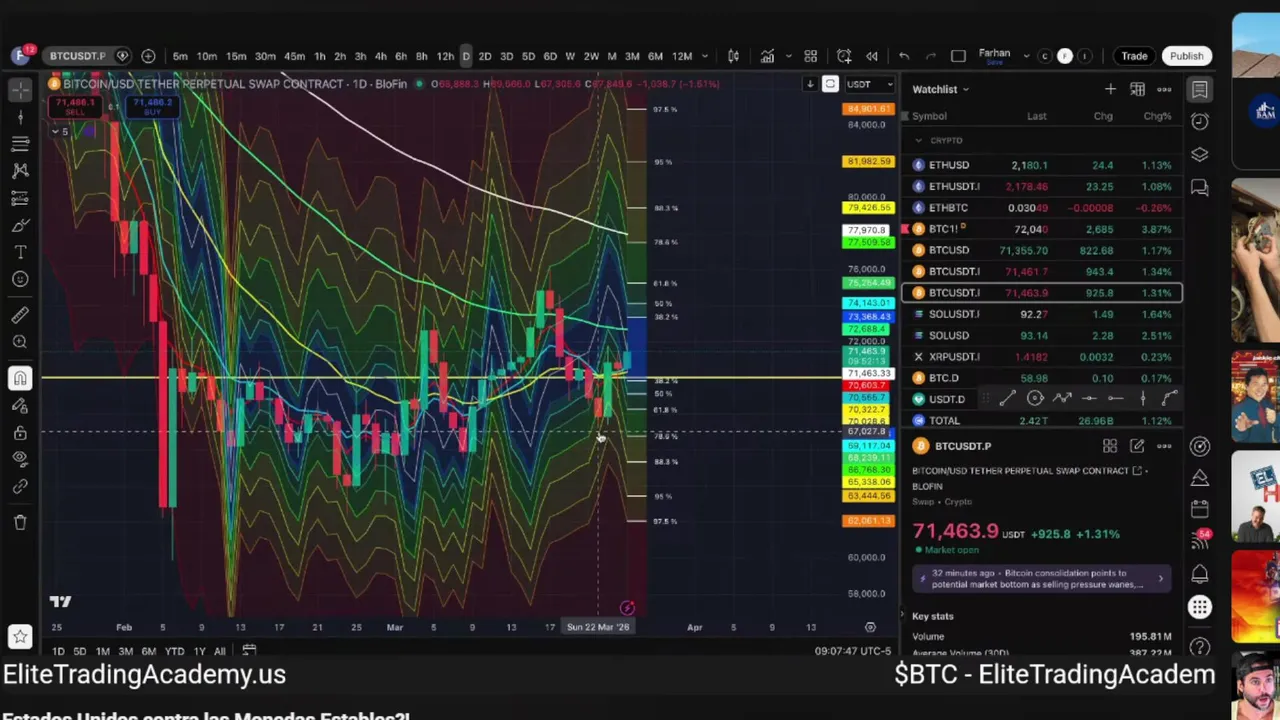Toggle hide all drawings eye
The width and height of the screenshot is (1280, 720).
[20, 460]
